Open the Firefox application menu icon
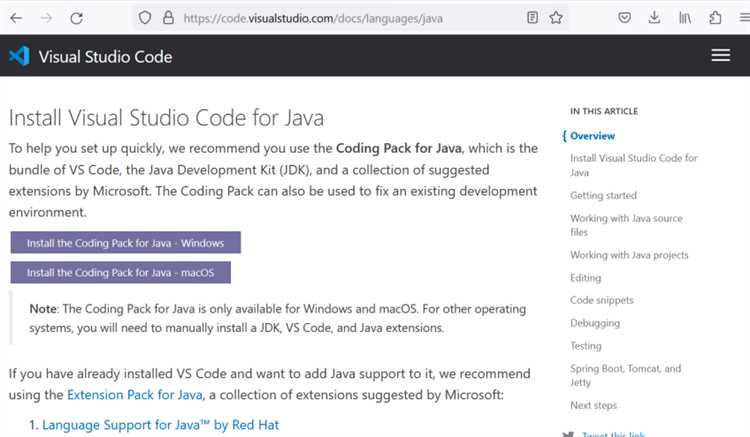The image size is (750, 437). (x=744, y=18)
